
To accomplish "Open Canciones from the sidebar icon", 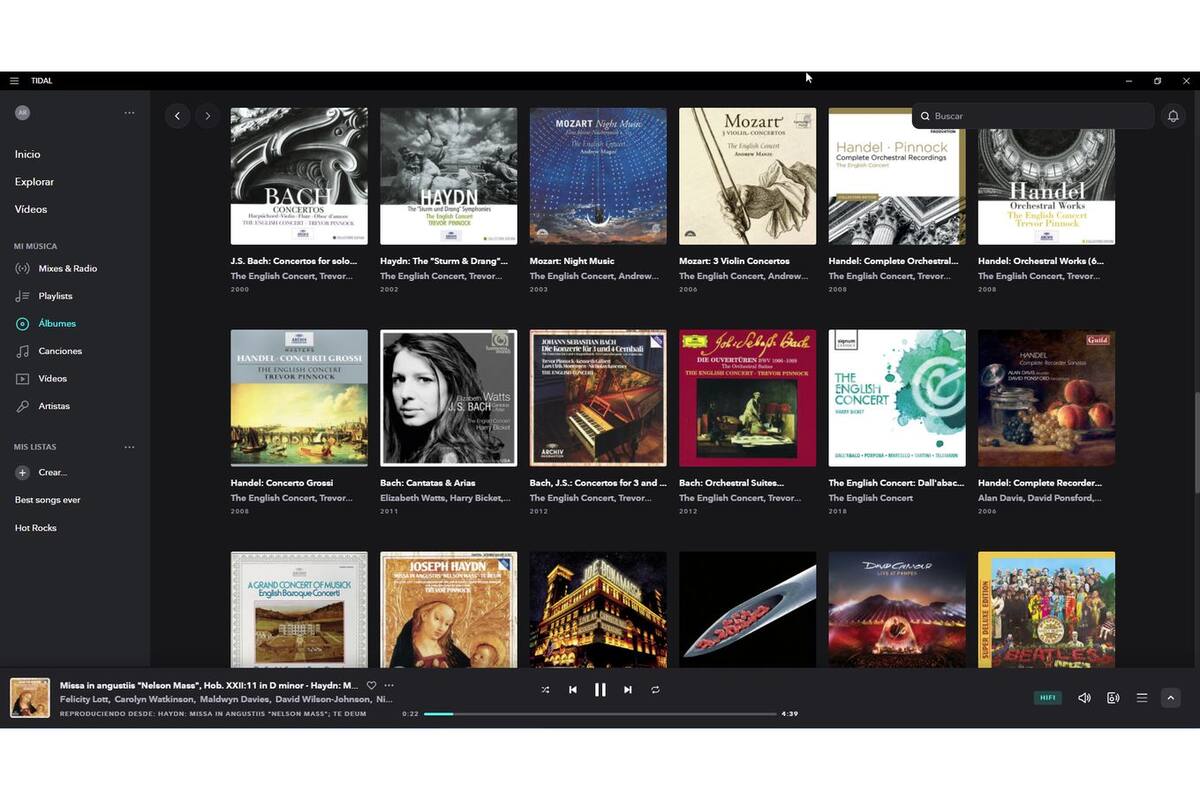I will tap(22, 351).
